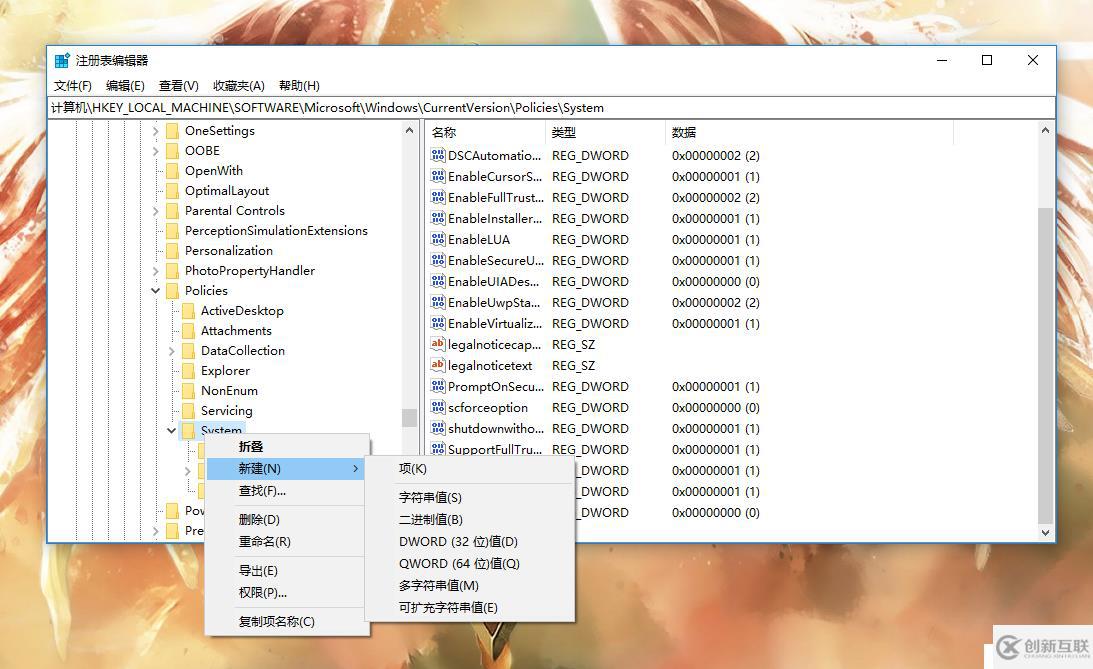Click the EnableSecureU... value icon

click(438, 260)
